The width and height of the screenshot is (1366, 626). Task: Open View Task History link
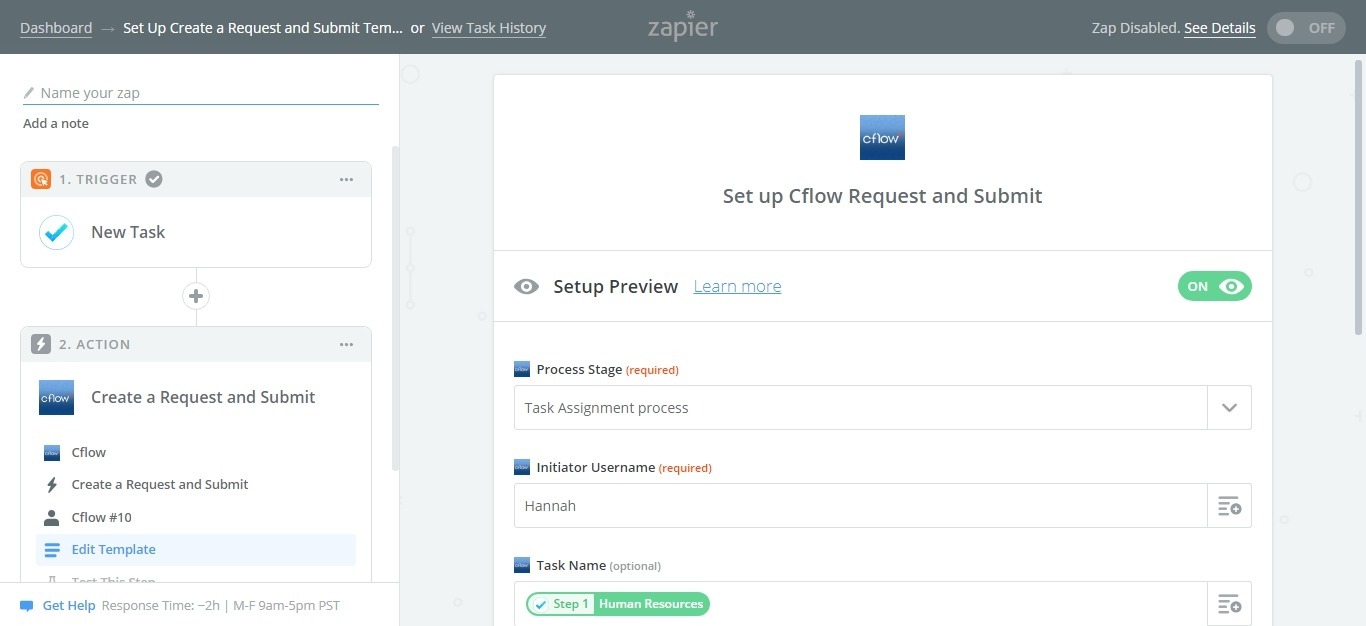point(489,28)
